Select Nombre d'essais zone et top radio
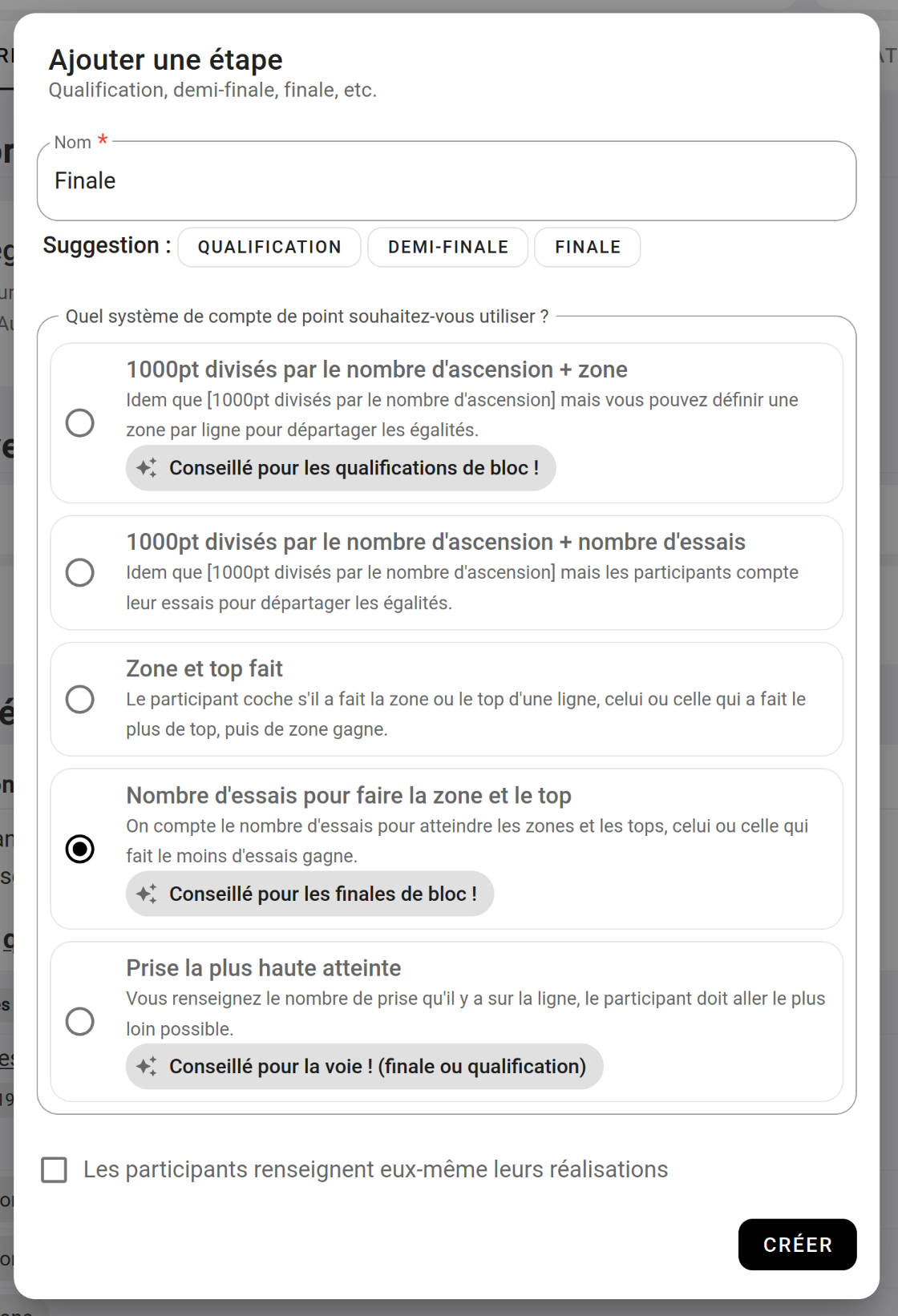The width and height of the screenshot is (898, 1316). (x=80, y=849)
